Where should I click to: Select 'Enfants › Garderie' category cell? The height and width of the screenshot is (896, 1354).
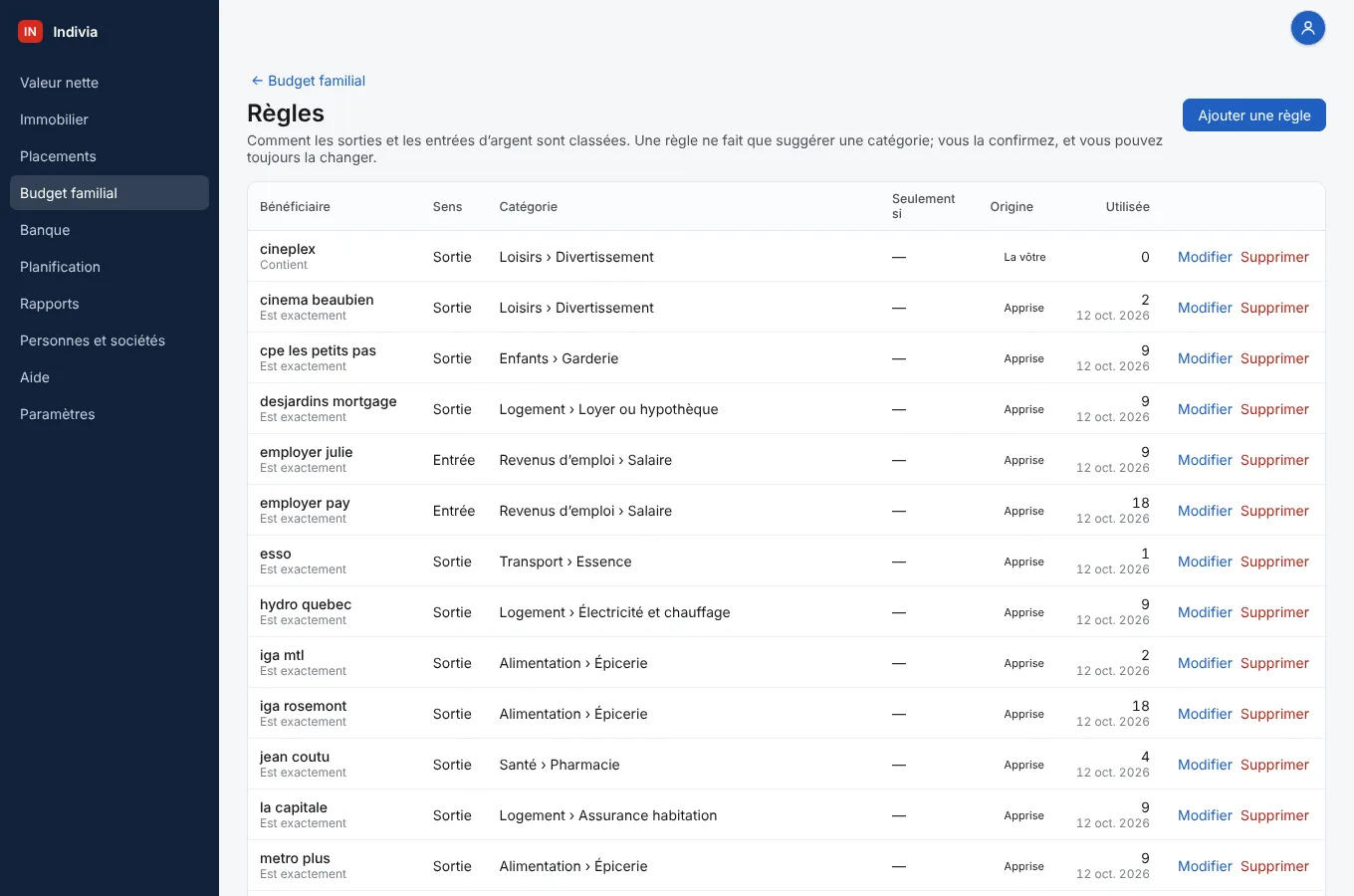tap(559, 358)
